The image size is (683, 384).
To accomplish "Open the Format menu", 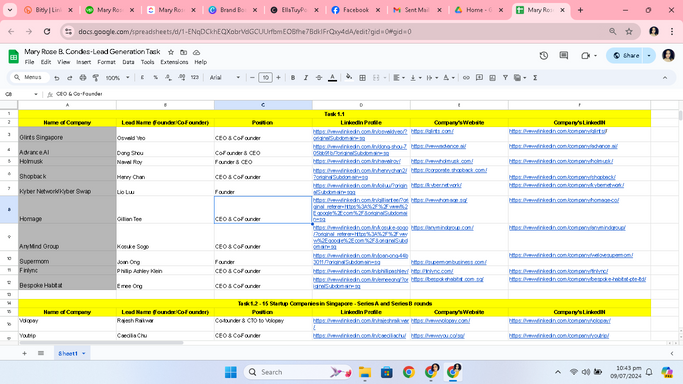I will pyautogui.click(x=106, y=62).
